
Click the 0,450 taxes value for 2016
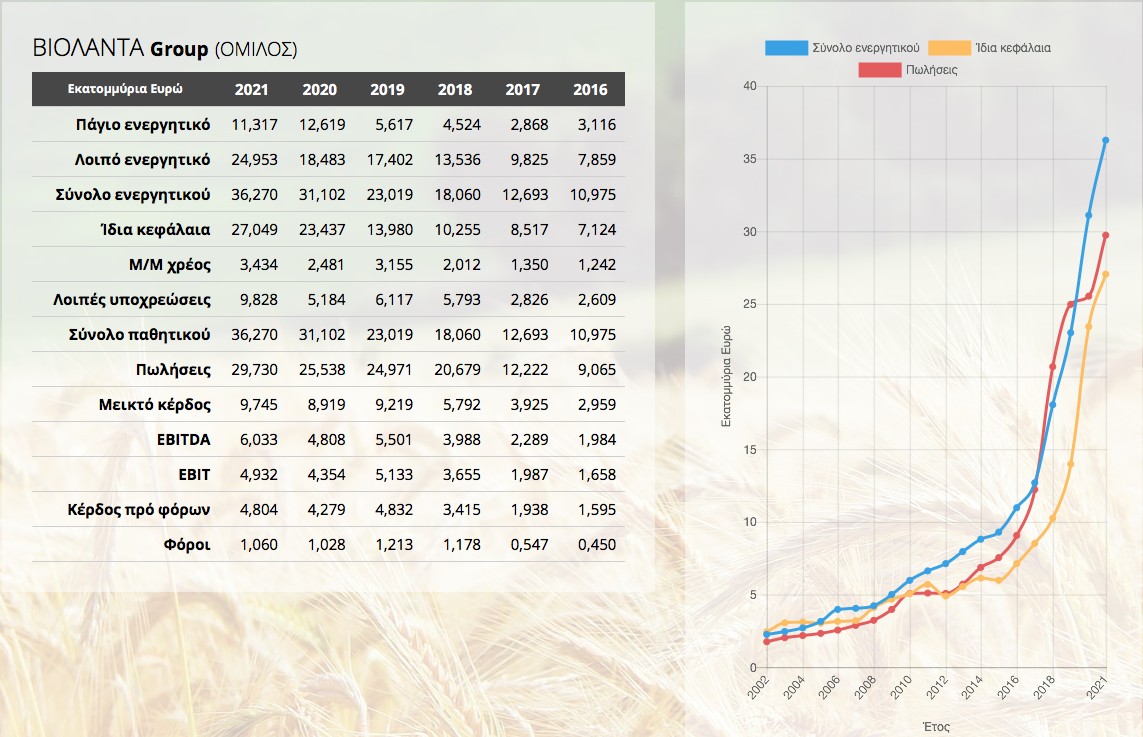(x=597, y=545)
